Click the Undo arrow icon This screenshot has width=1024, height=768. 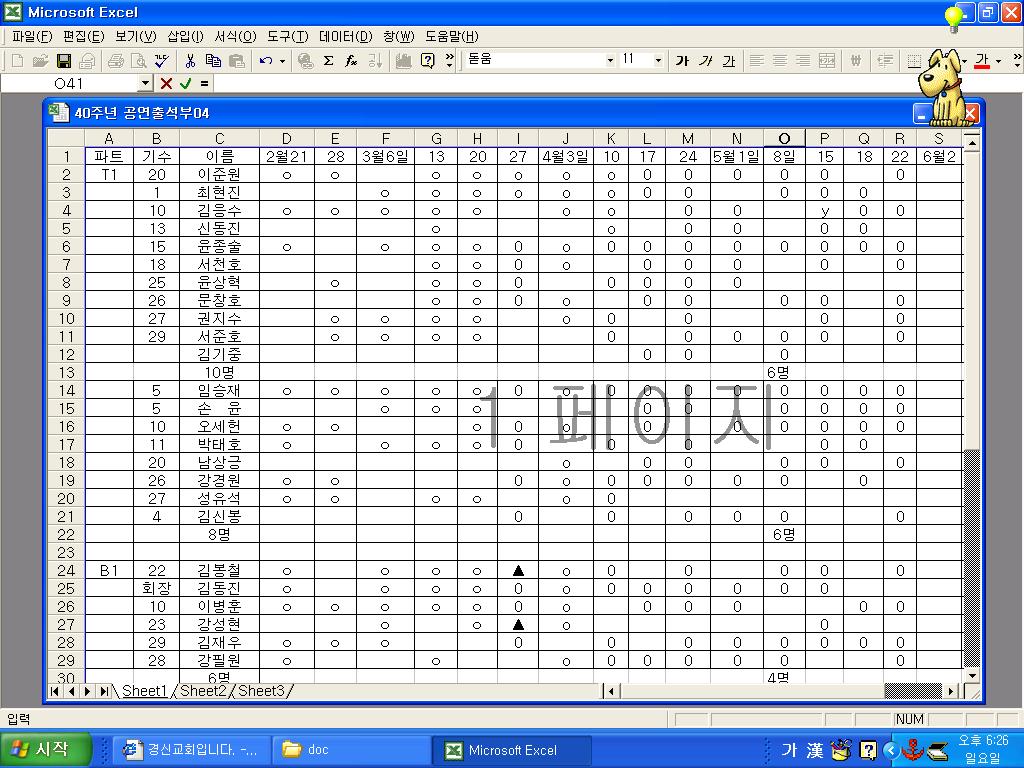(265, 61)
